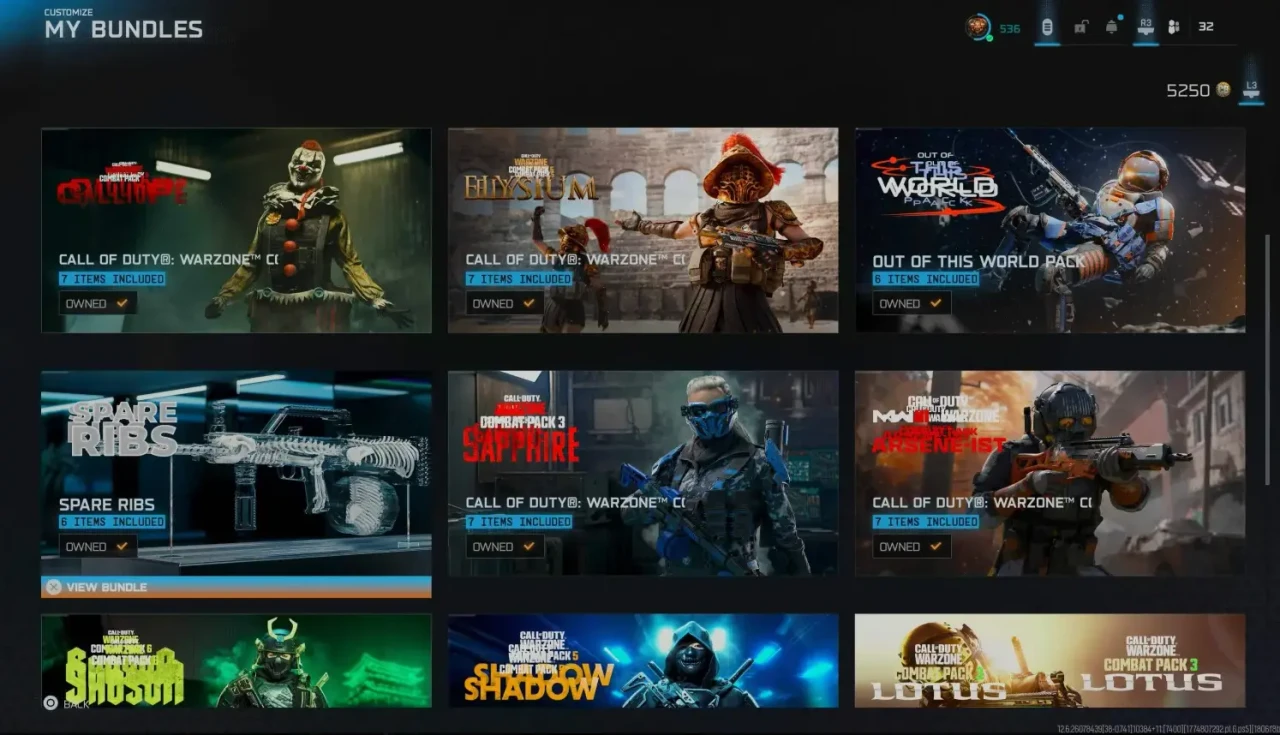Click the Owned badge on Sapphire card
Image resolution: width=1280 pixels, height=735 pixels.
pos(505,546)
